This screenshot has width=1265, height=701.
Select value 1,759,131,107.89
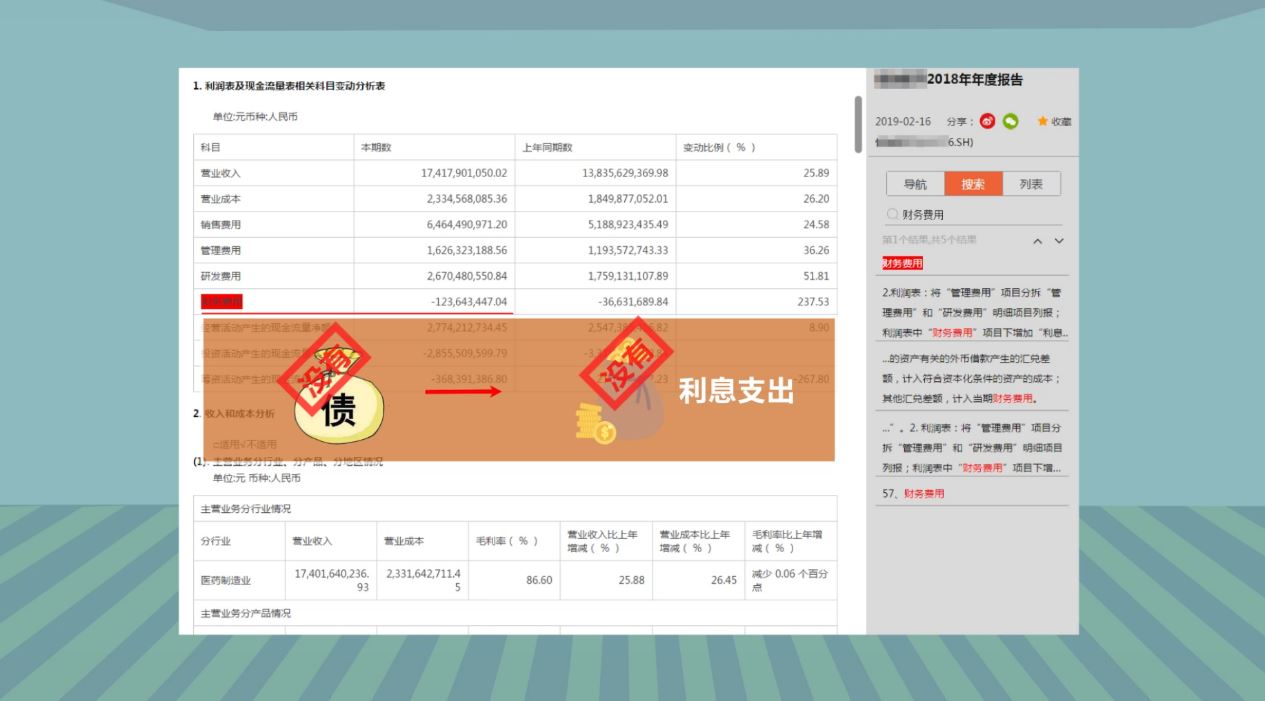click(x=626, y=275)
